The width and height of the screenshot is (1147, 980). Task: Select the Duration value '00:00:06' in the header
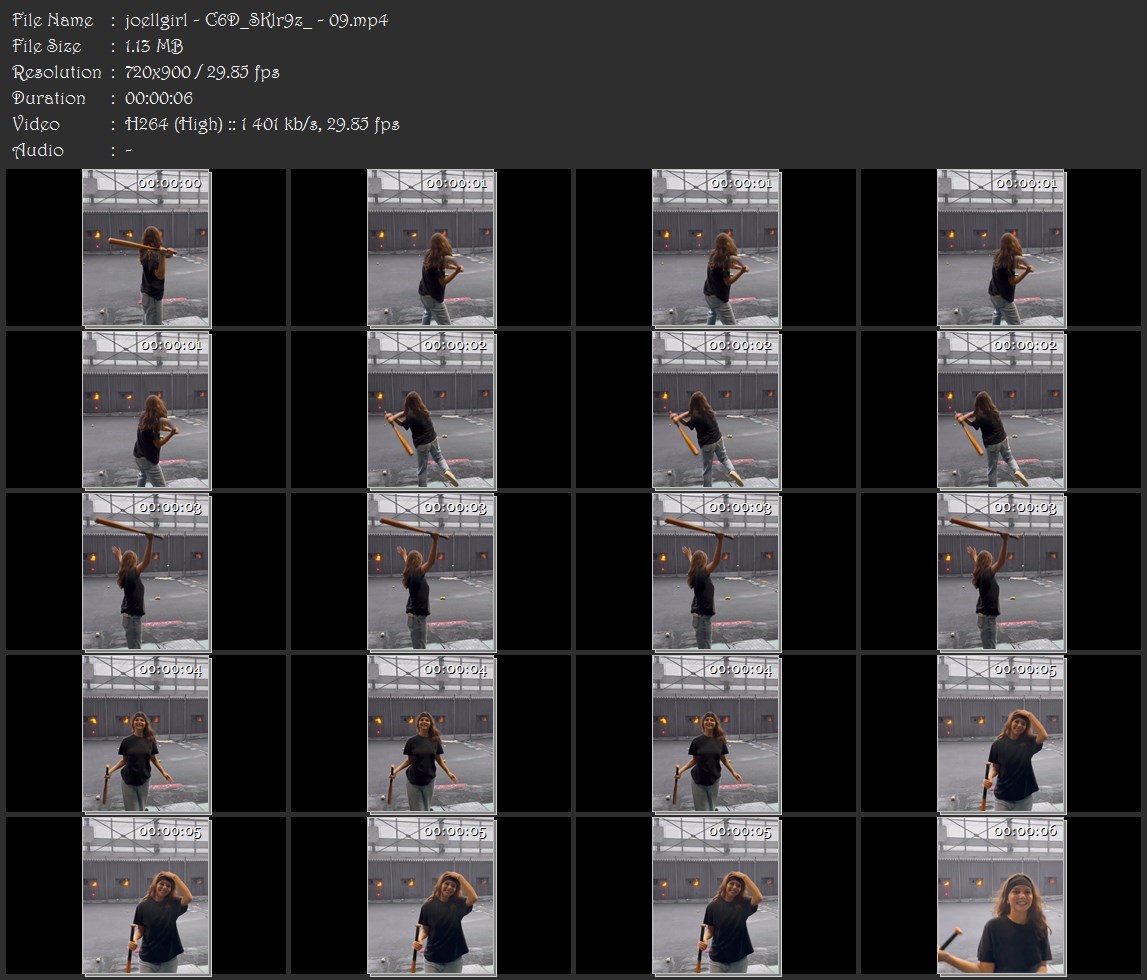159,98
